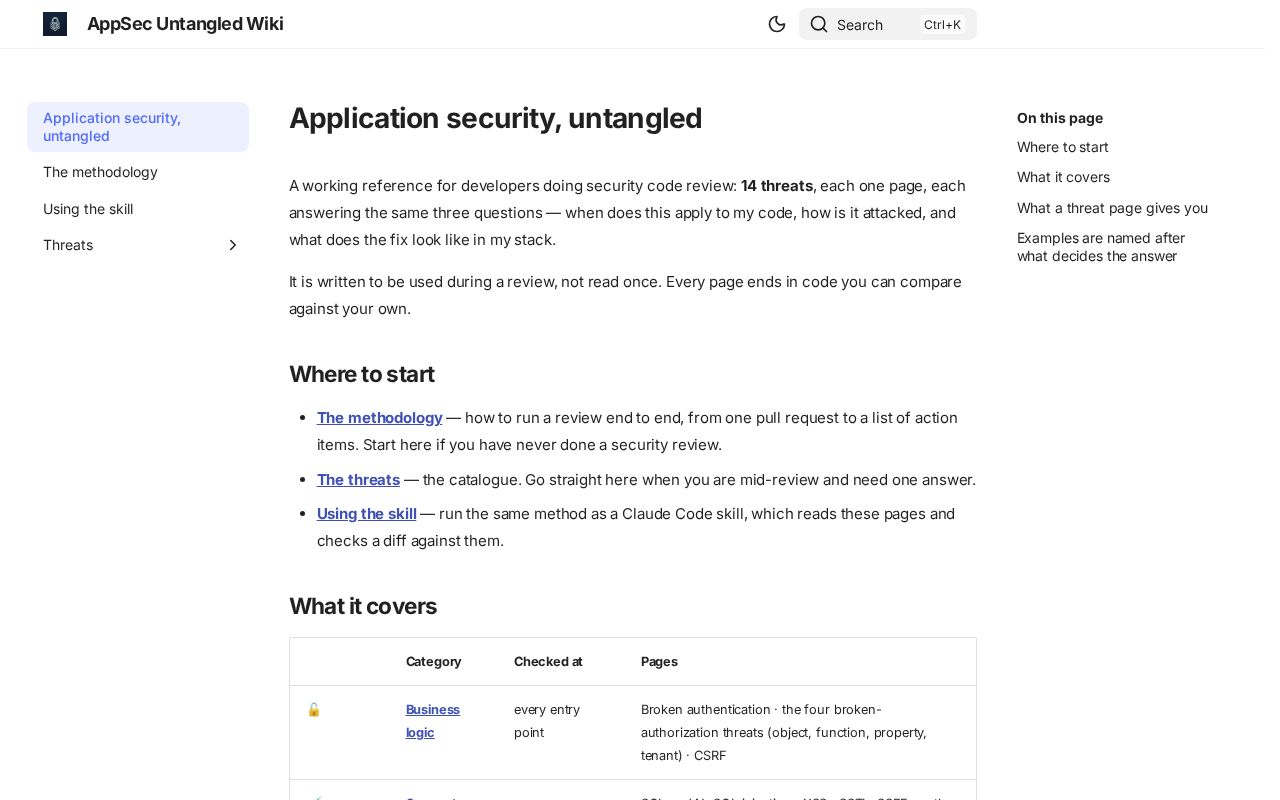
Task: Open the Search field
Action: pyautogui.click(x=888, y=24)
